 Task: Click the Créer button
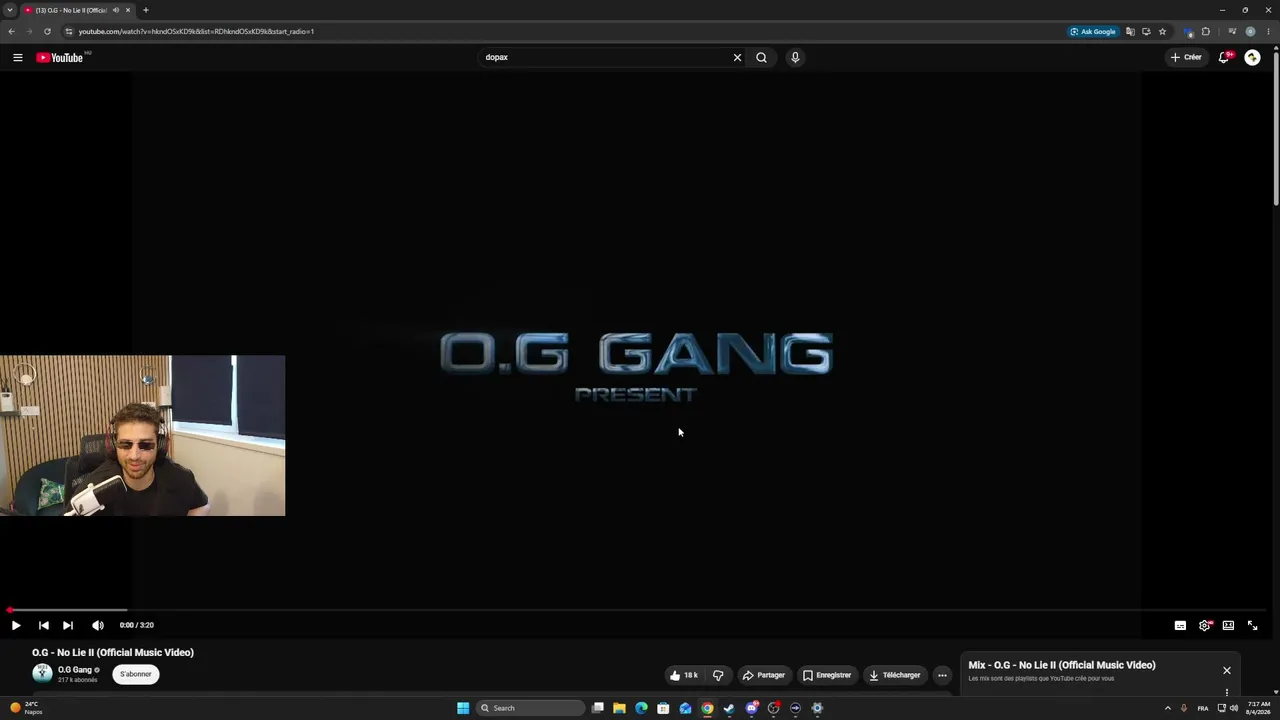[1186, 58]
